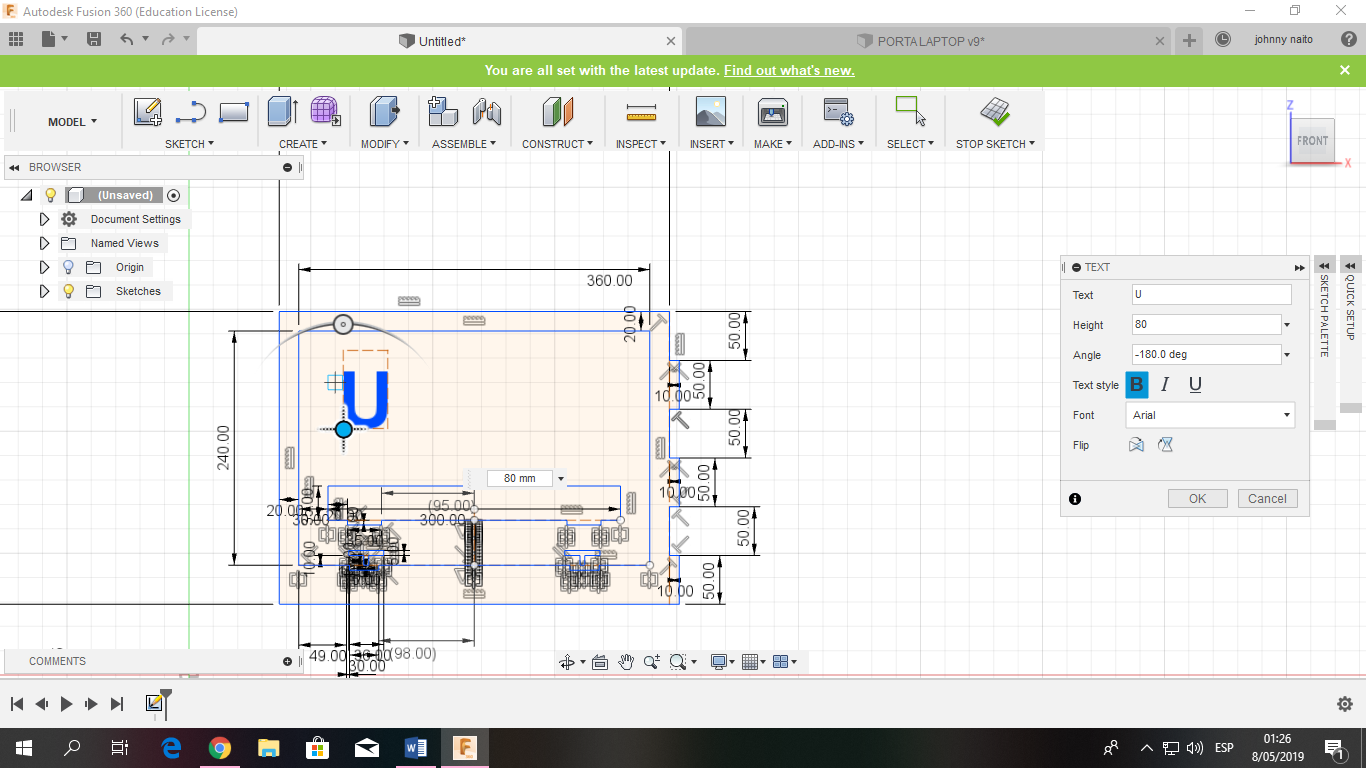The height and width of the screenshot is (768, 1366).
Task: Open timeline settings gear icon
Action: 1345,704
